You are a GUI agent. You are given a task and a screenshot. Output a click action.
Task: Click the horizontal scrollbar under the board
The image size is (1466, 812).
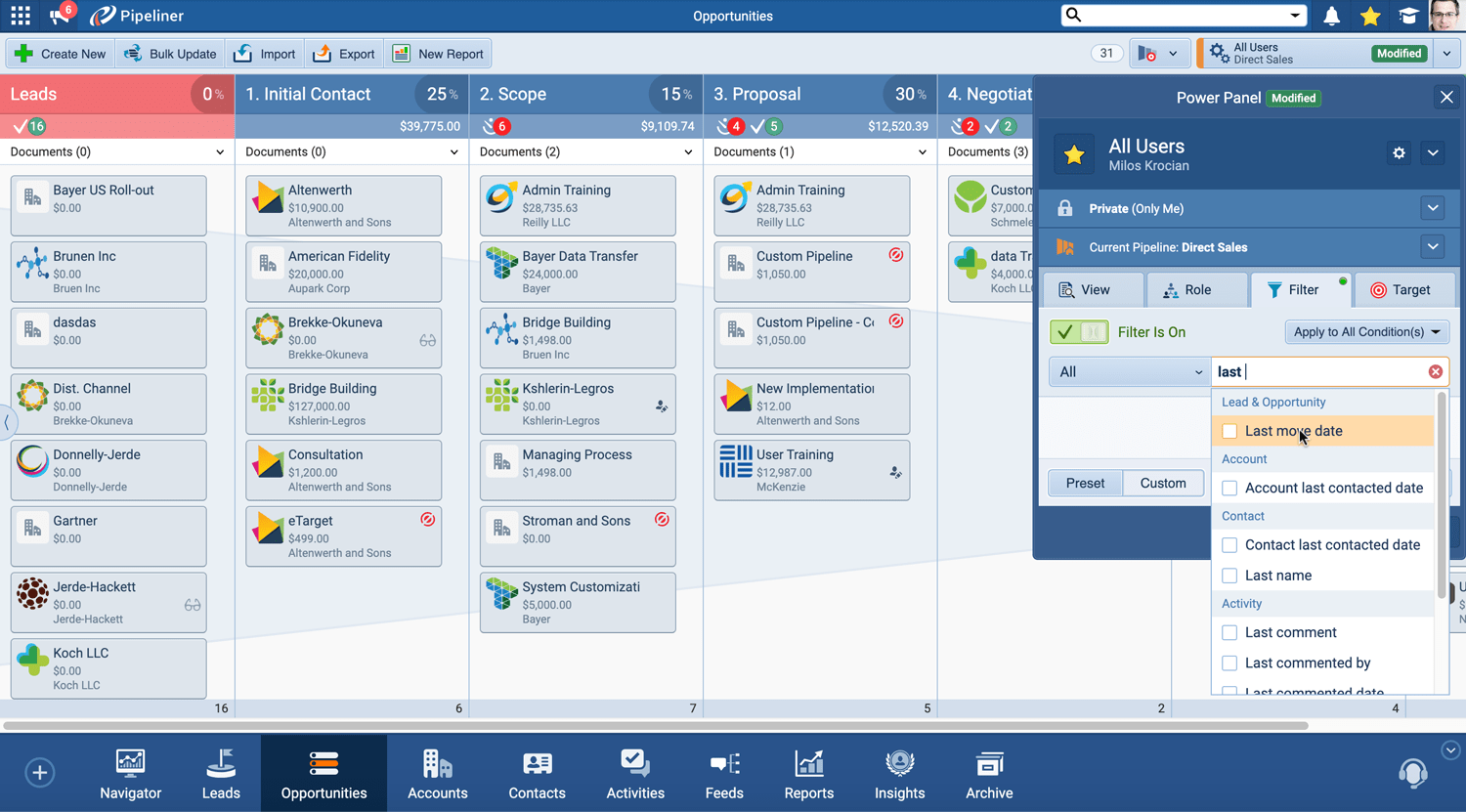tap(655, 726)
